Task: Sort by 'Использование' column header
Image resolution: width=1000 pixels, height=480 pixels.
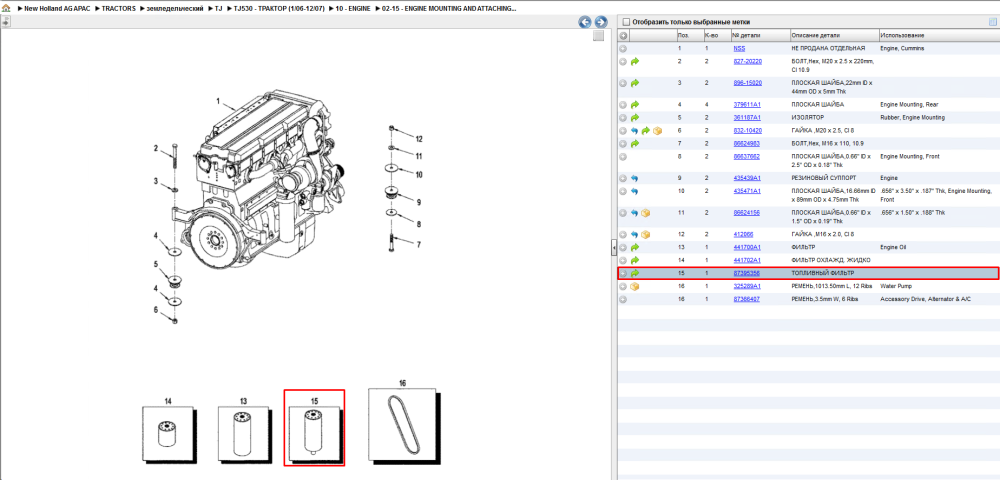Action: tap(938, 36)
